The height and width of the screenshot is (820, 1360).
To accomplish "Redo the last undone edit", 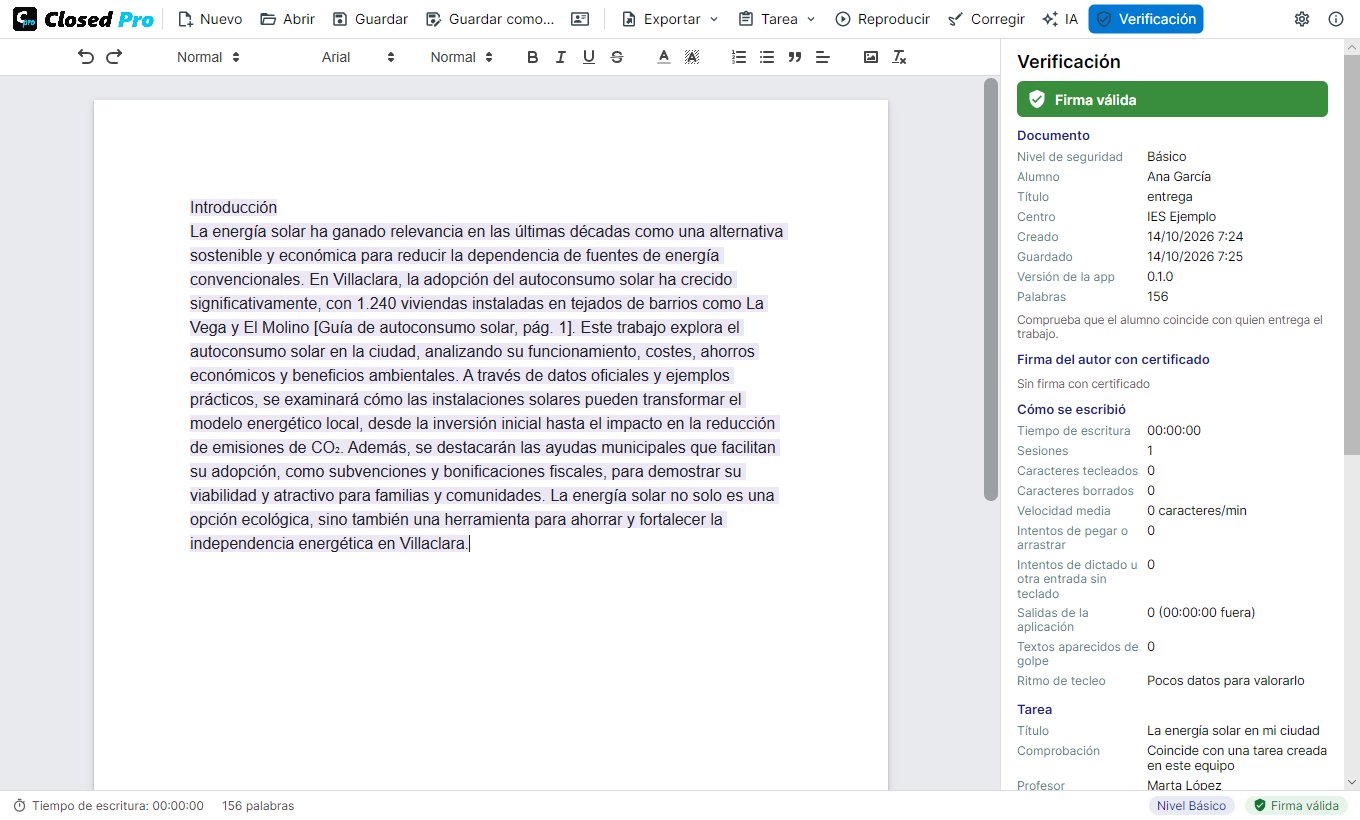I will tap(114, 57).
